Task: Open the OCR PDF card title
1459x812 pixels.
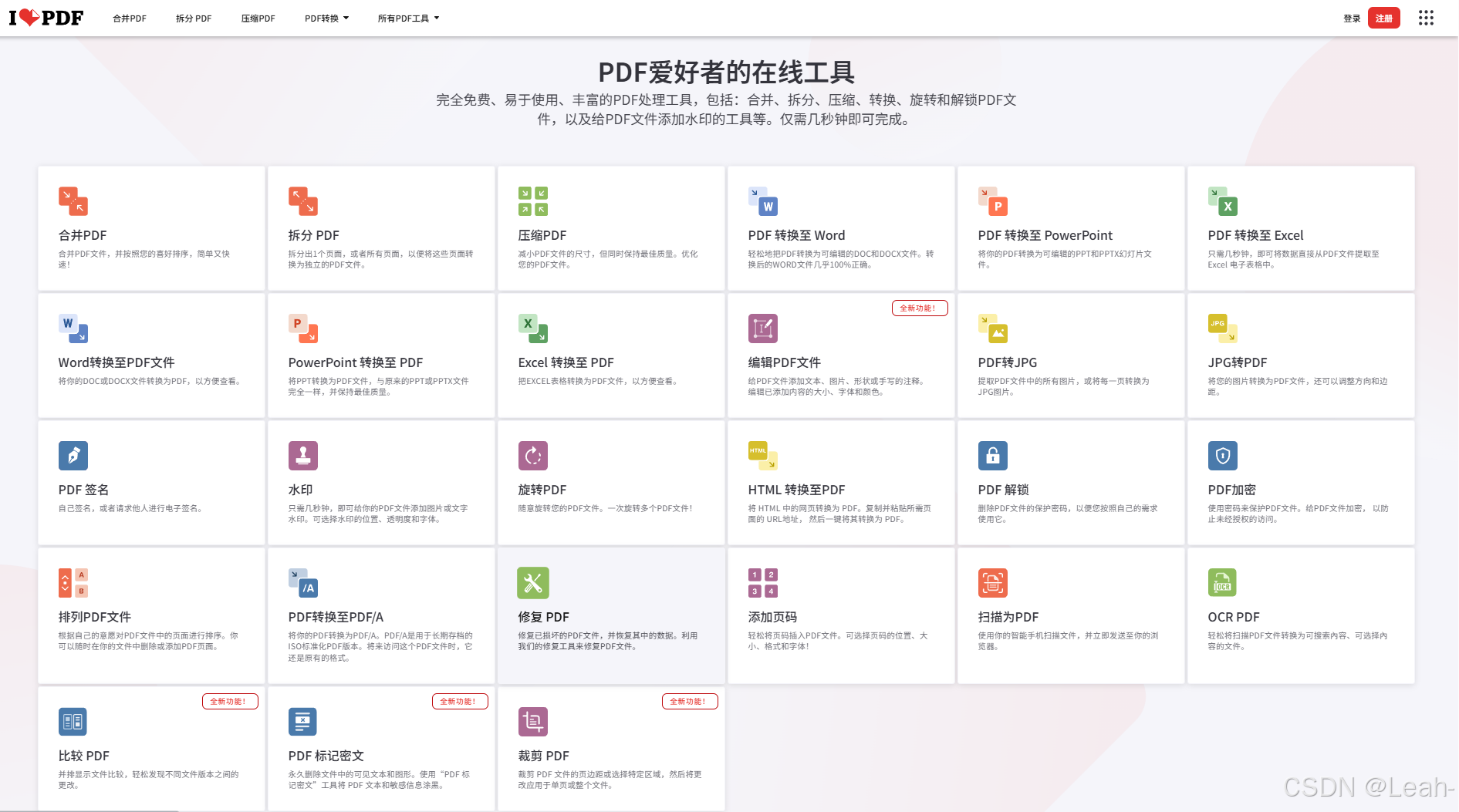Action: tap(1234, 617)
